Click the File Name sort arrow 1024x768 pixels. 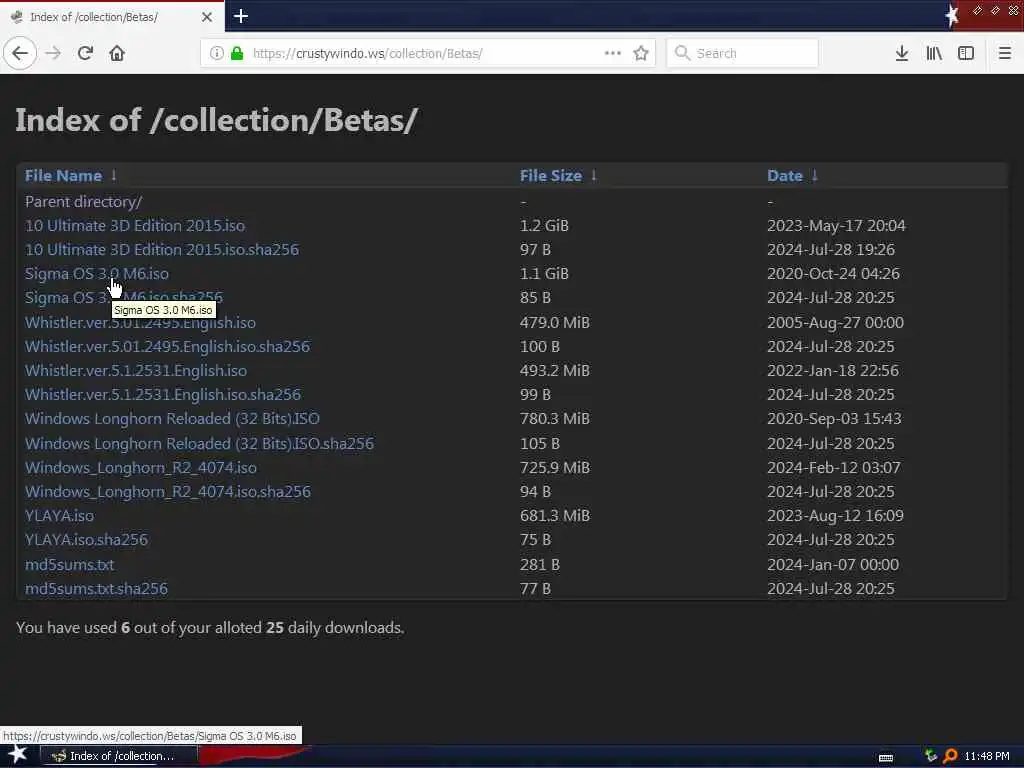point(114,175)
